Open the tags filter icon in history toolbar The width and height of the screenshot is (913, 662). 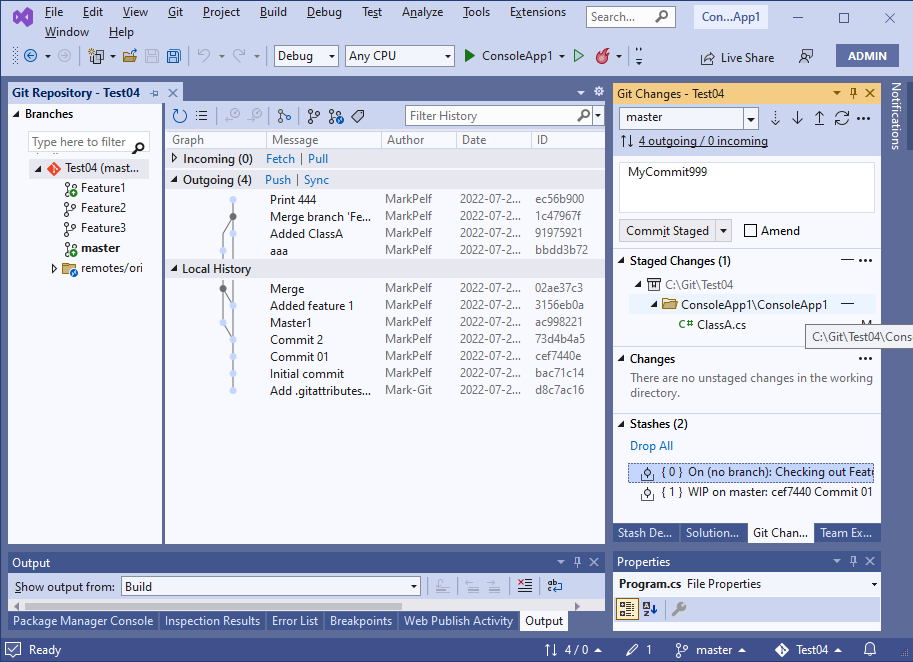coord(358,116)
